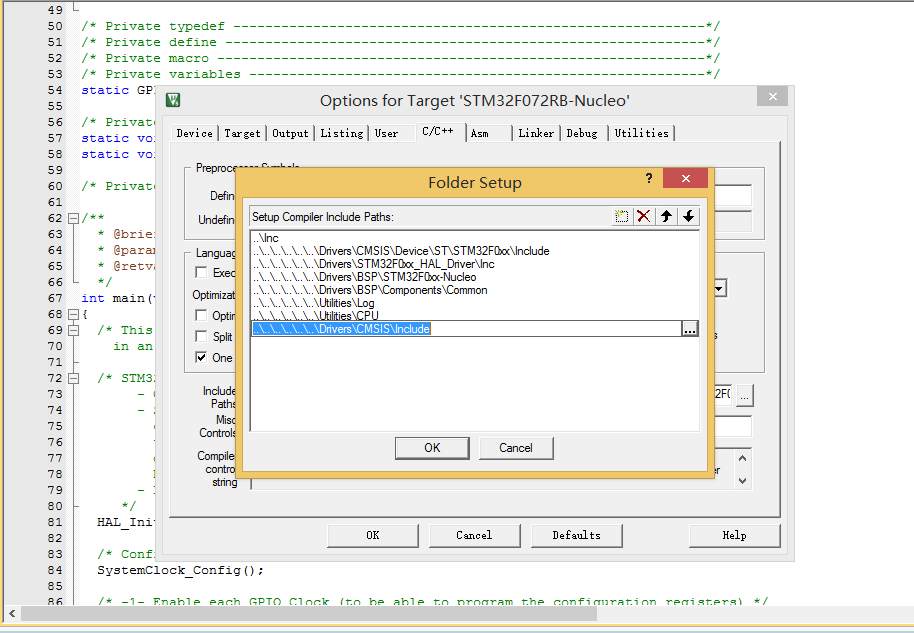Click Cancel in Options for Target window
Viewport: 914px width, 633px height.
coord(474,535)
